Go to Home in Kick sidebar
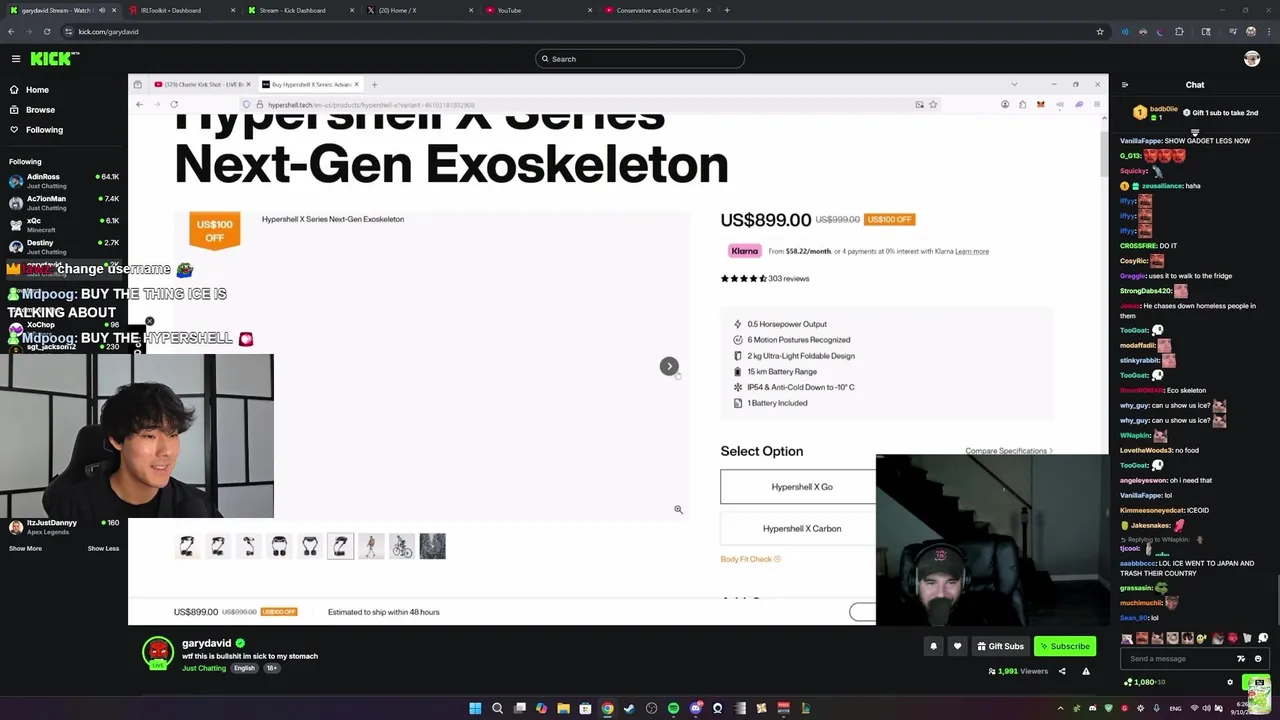This screenshot has height=720, width=1280. pyautogui.click(x=29, y=90)
